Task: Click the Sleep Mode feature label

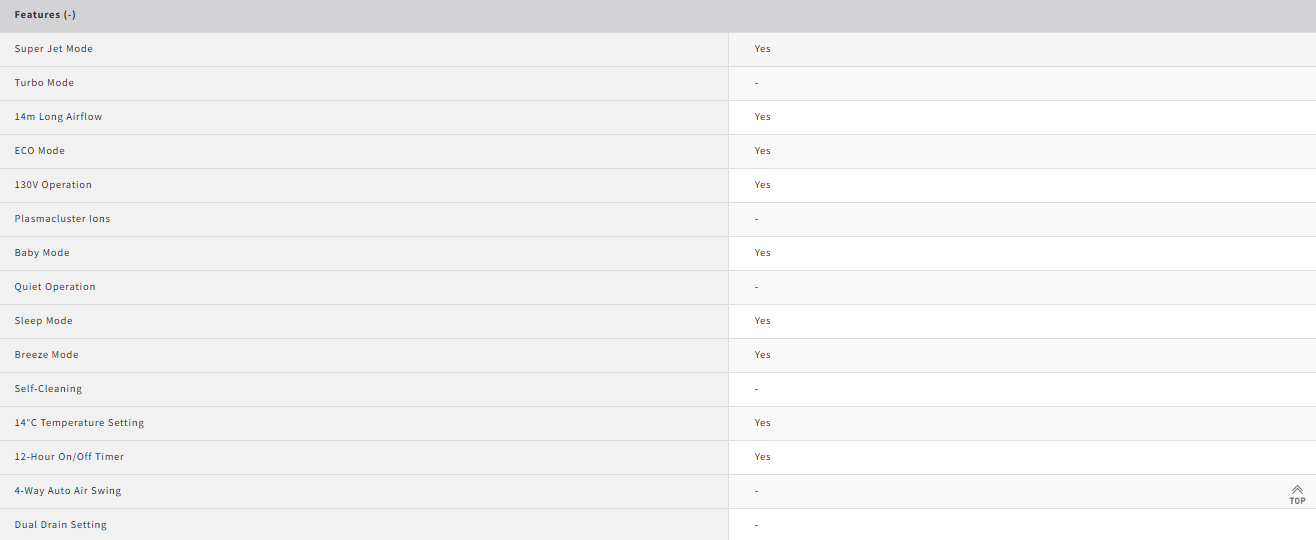Action: pyautogui.click(x=44, y=321)
